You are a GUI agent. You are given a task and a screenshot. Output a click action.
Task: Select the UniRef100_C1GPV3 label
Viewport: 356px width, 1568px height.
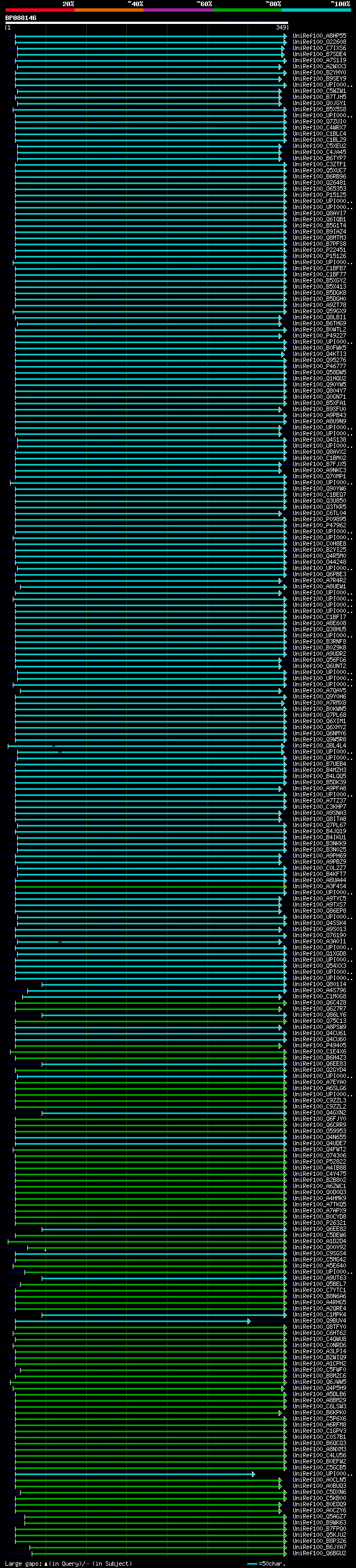pos(319,1431)
